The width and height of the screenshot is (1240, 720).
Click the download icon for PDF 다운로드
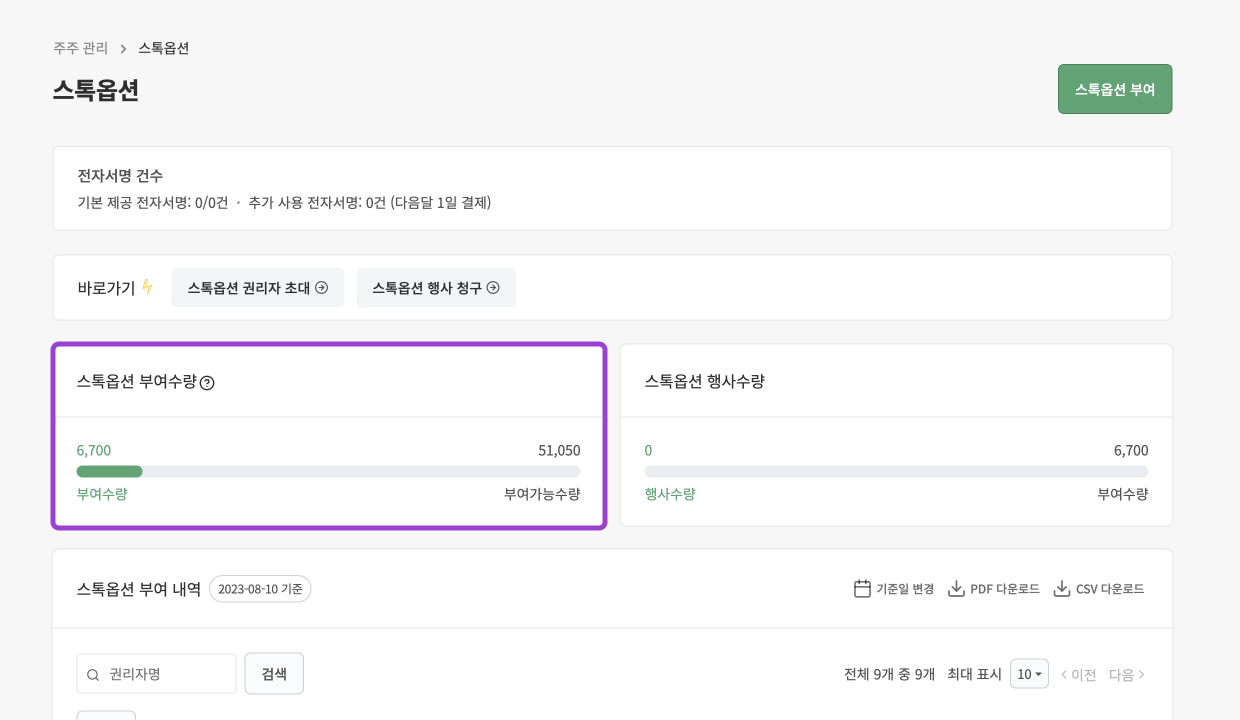coord(957,589)
